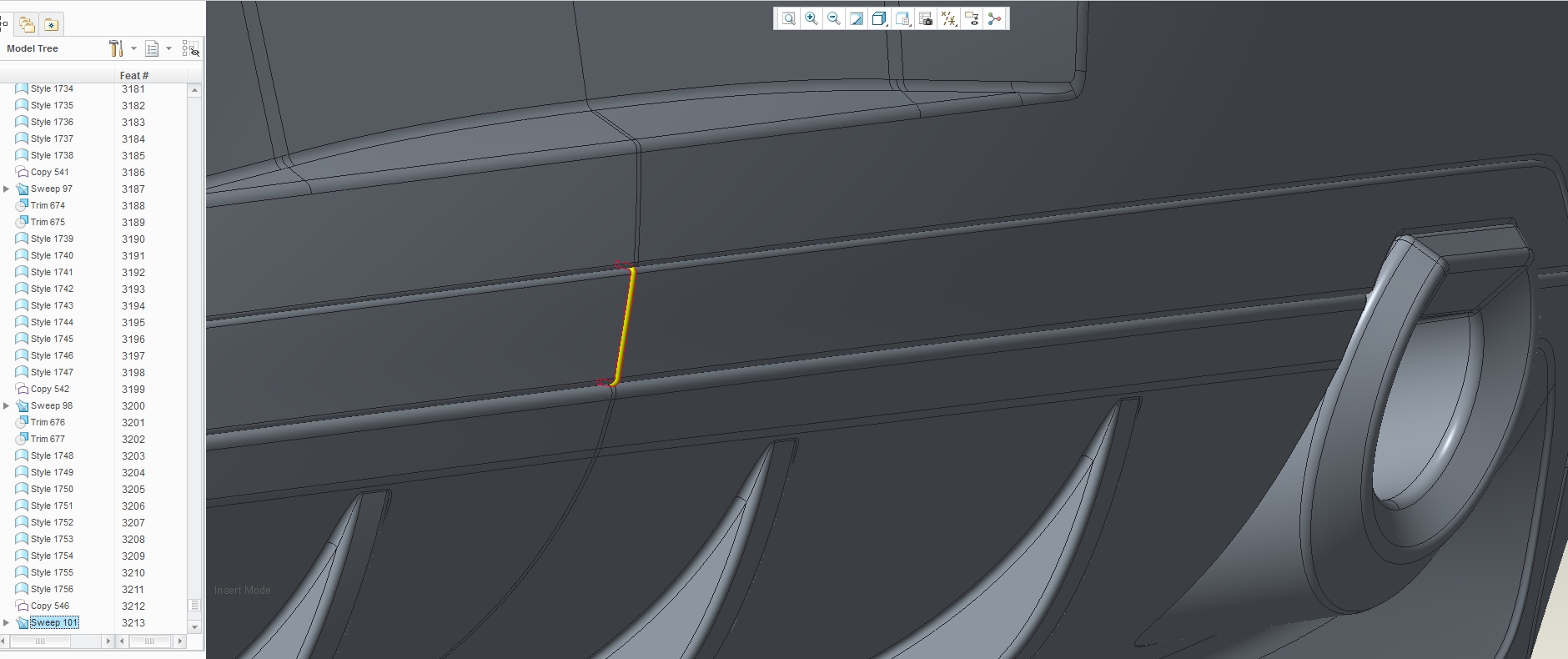Select Style 1738 in the model tree

(52, 155)
